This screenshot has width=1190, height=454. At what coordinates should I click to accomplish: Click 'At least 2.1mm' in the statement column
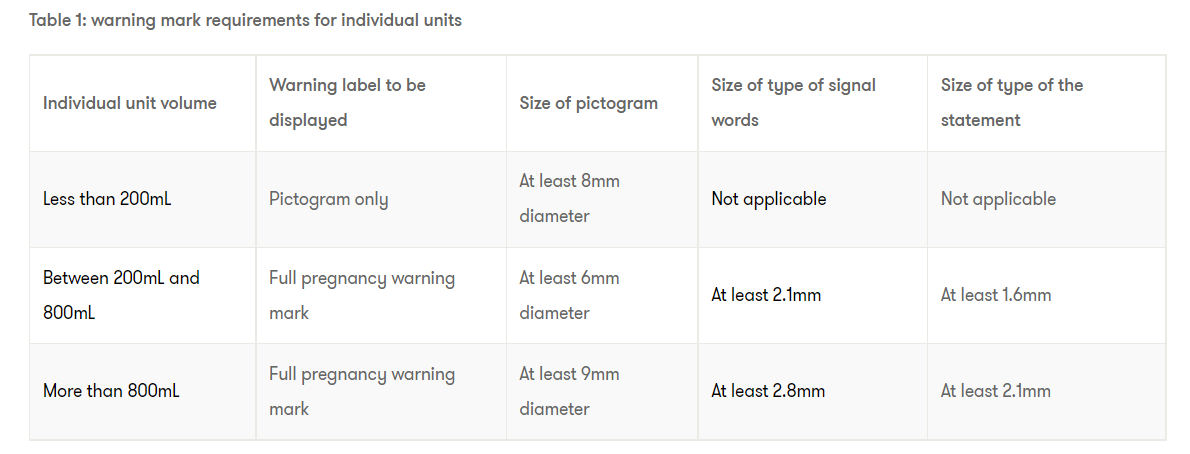996,391
